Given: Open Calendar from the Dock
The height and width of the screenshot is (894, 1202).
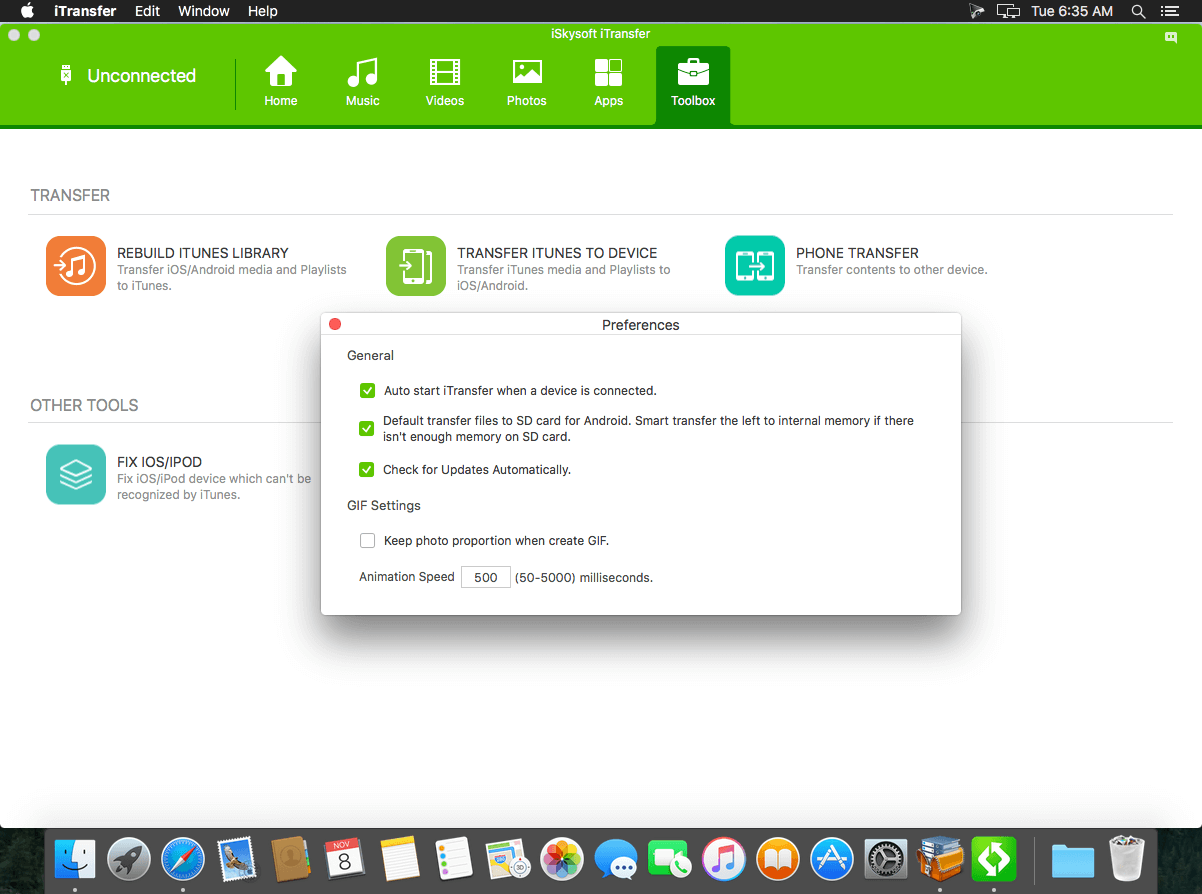Looking at the screenshot, I should [345, 859].
